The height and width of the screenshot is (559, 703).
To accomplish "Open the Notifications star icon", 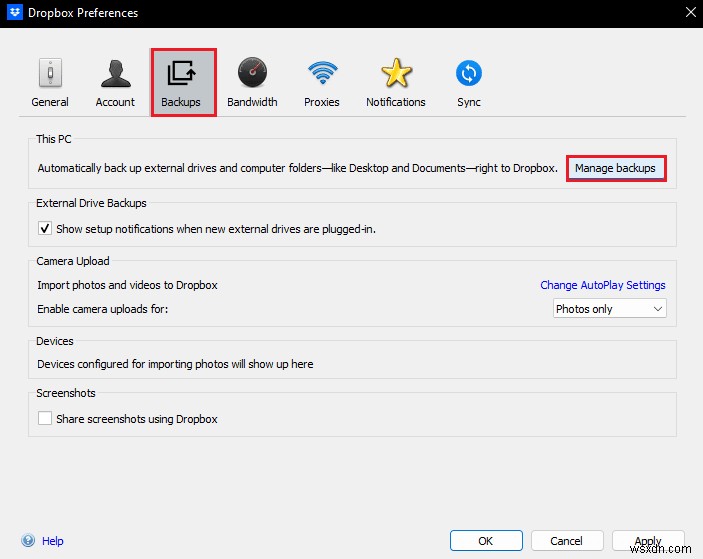I will [x=396, y=73].
